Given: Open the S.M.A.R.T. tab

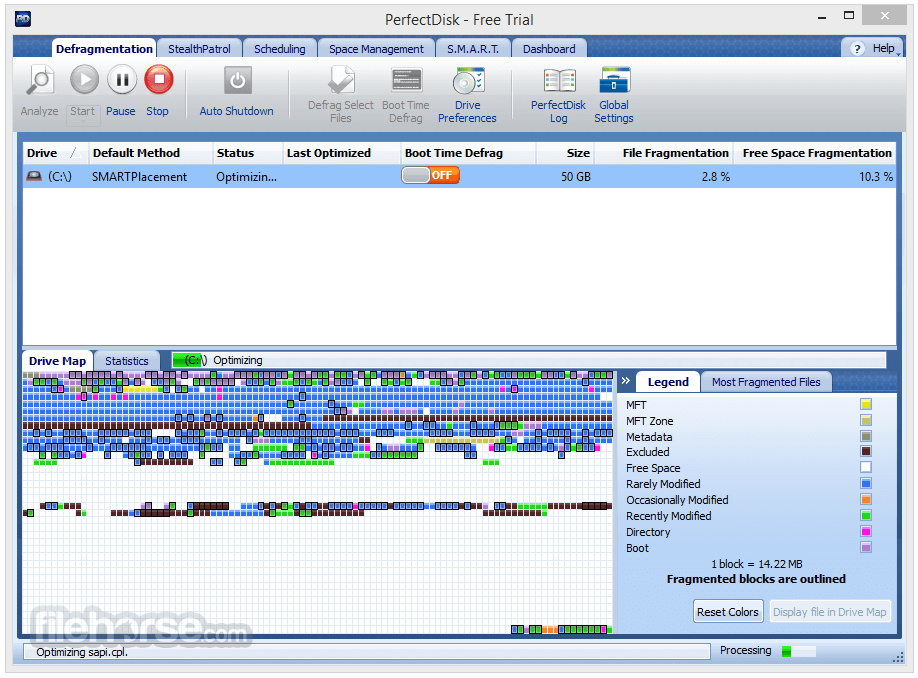Looking at the screenshot, I should click(x=473, y=49).
